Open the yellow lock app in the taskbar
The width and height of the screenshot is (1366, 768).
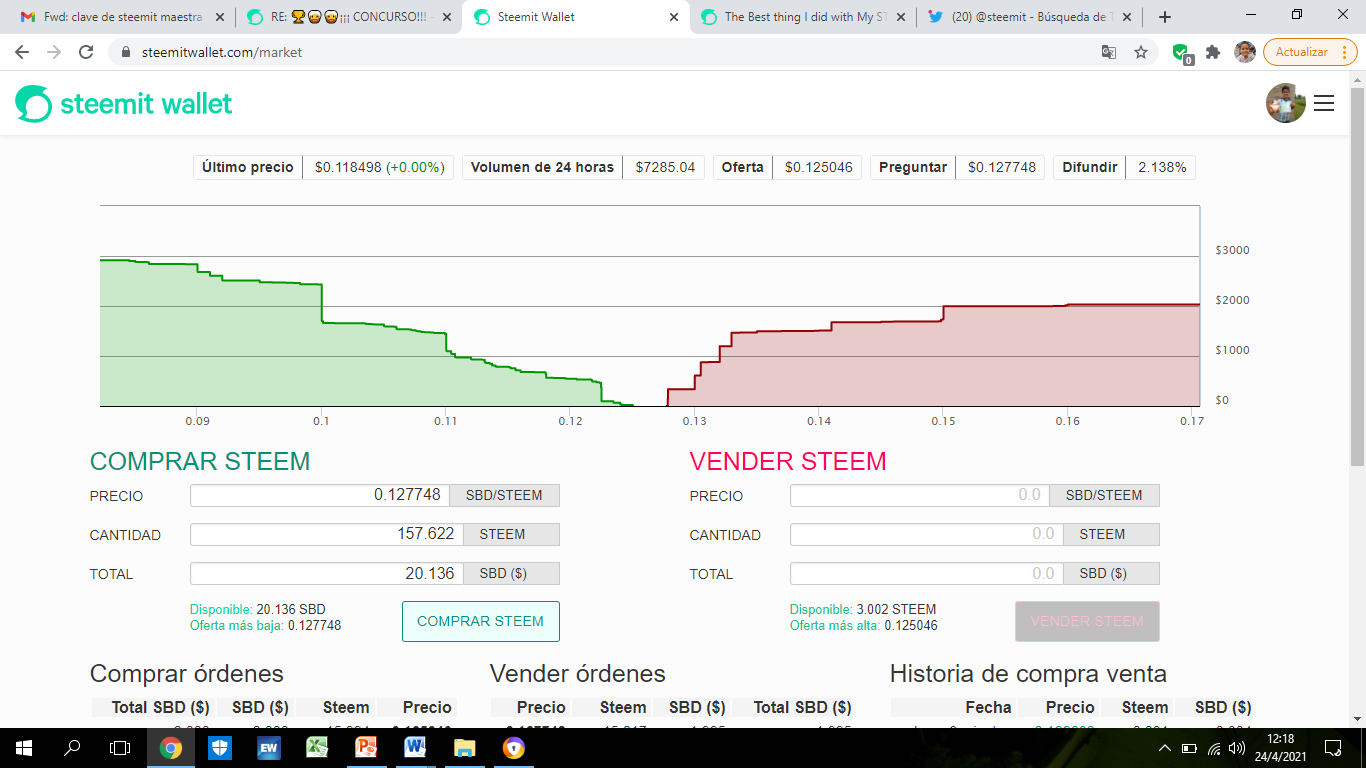pos(514,747)
